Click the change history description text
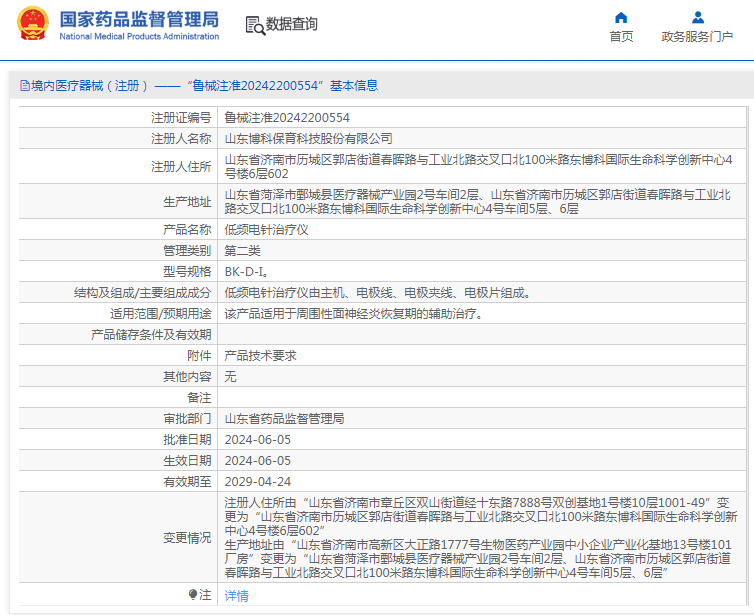The width and height of the screenshot is (754, 615). [x=481, y=538]
